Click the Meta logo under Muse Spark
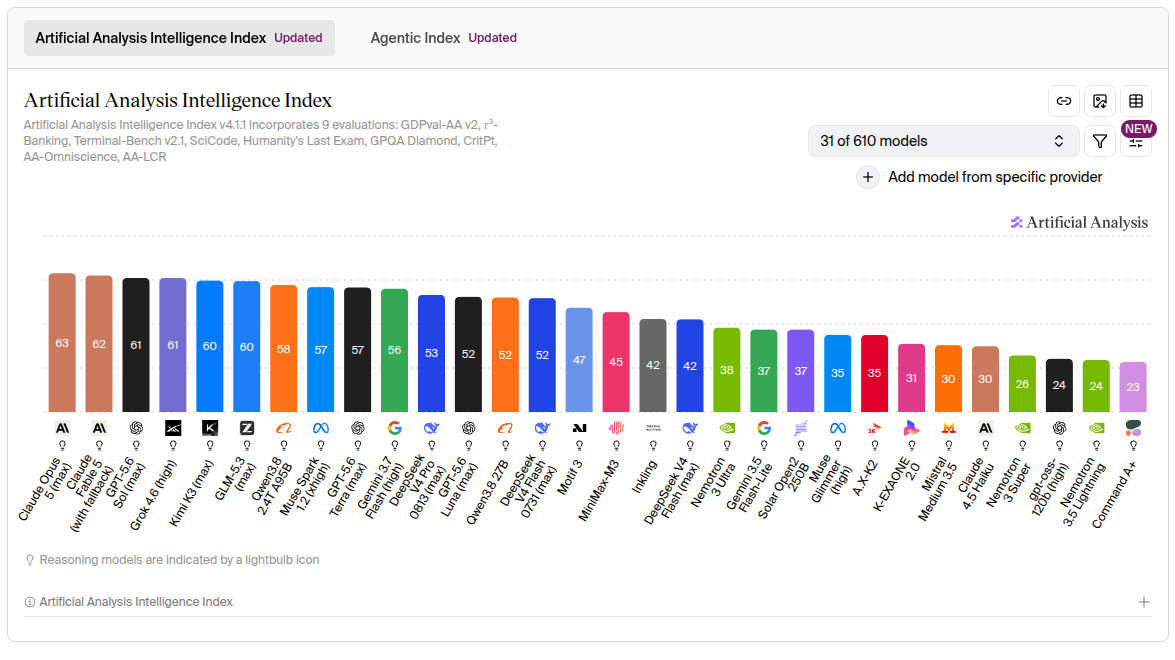Screen dimensions: 1175x660 click(321, 428)
